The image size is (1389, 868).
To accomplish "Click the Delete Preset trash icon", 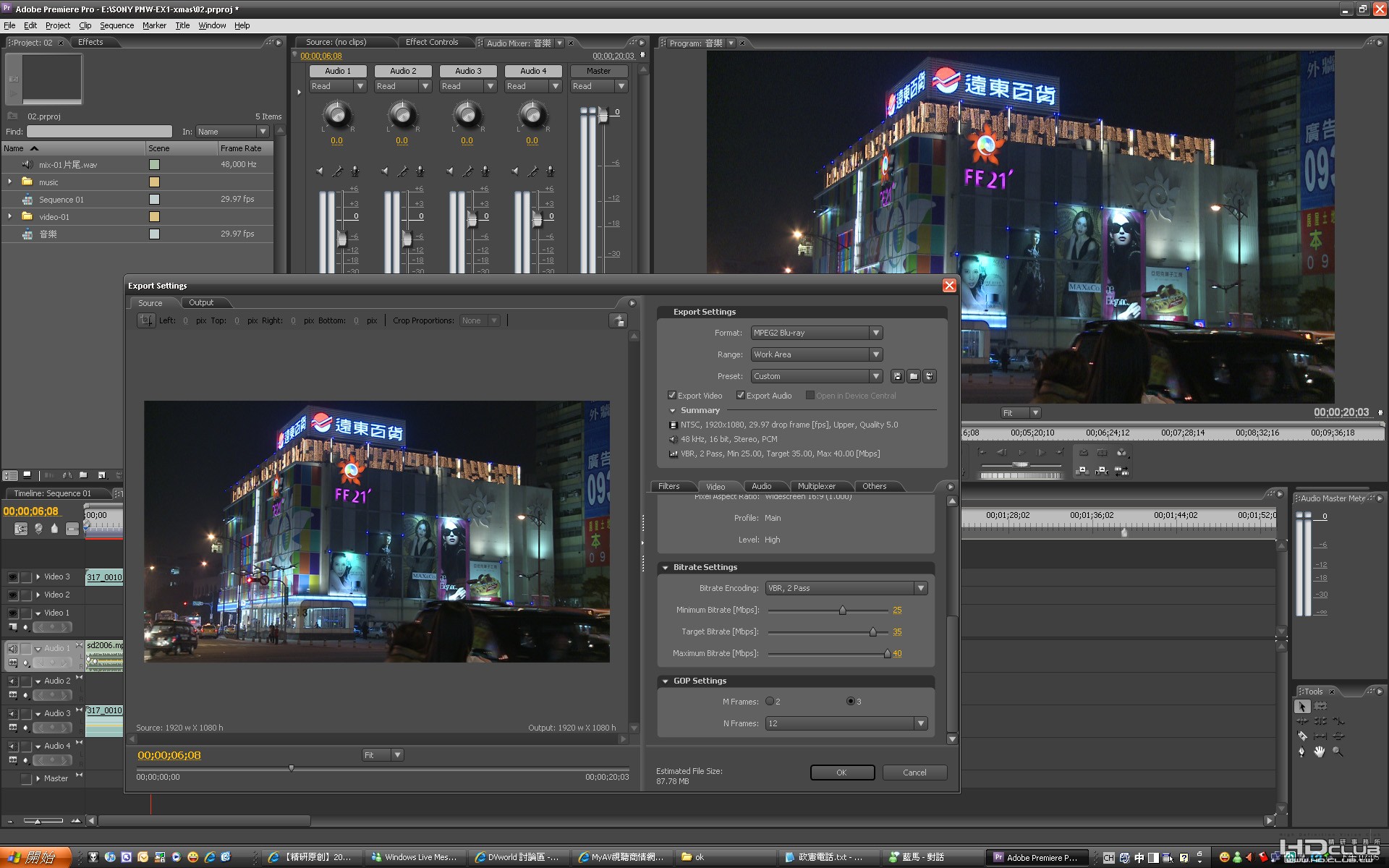I will click(x=930, y=376).
